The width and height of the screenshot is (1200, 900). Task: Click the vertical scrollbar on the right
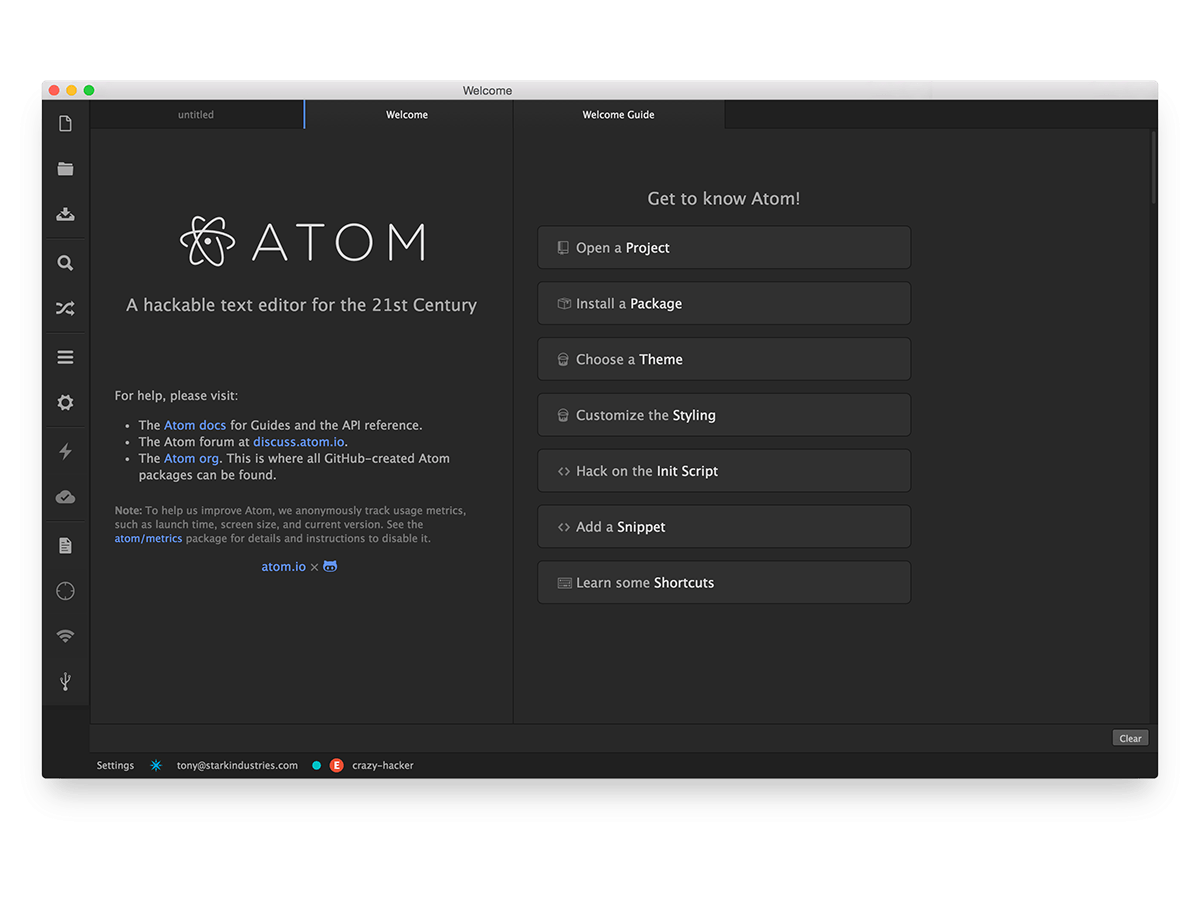pos(1154,168)
